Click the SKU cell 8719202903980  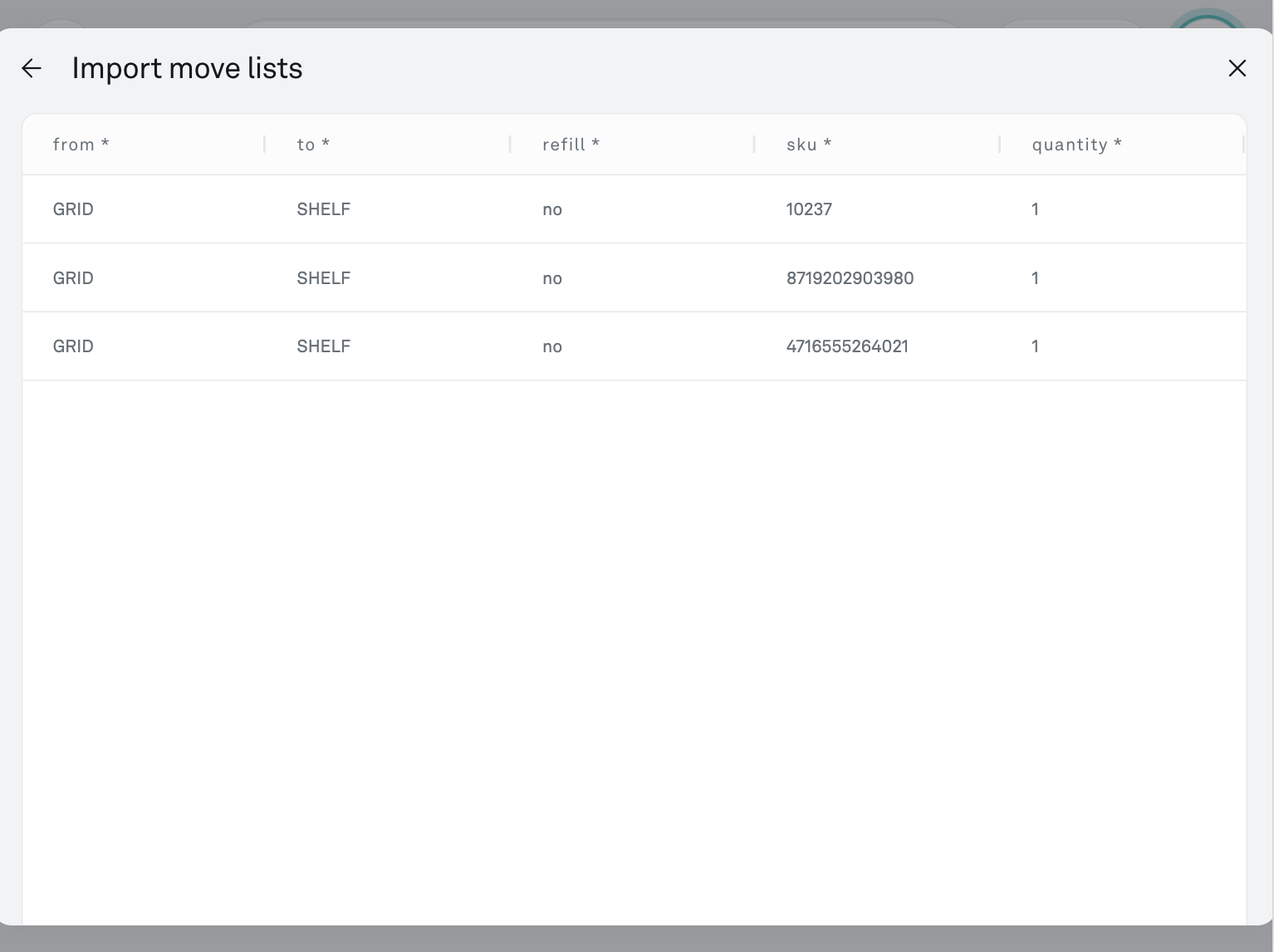pos(850,278)
